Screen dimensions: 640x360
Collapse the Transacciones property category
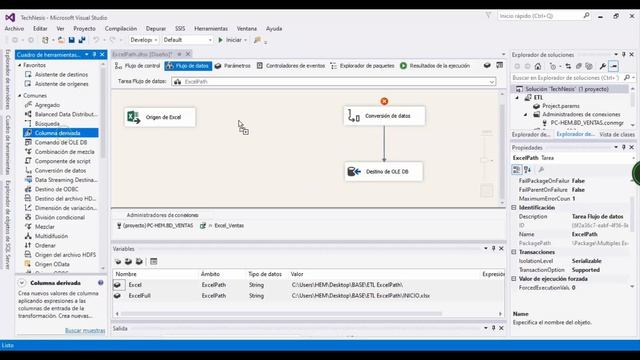coord(514,252)
